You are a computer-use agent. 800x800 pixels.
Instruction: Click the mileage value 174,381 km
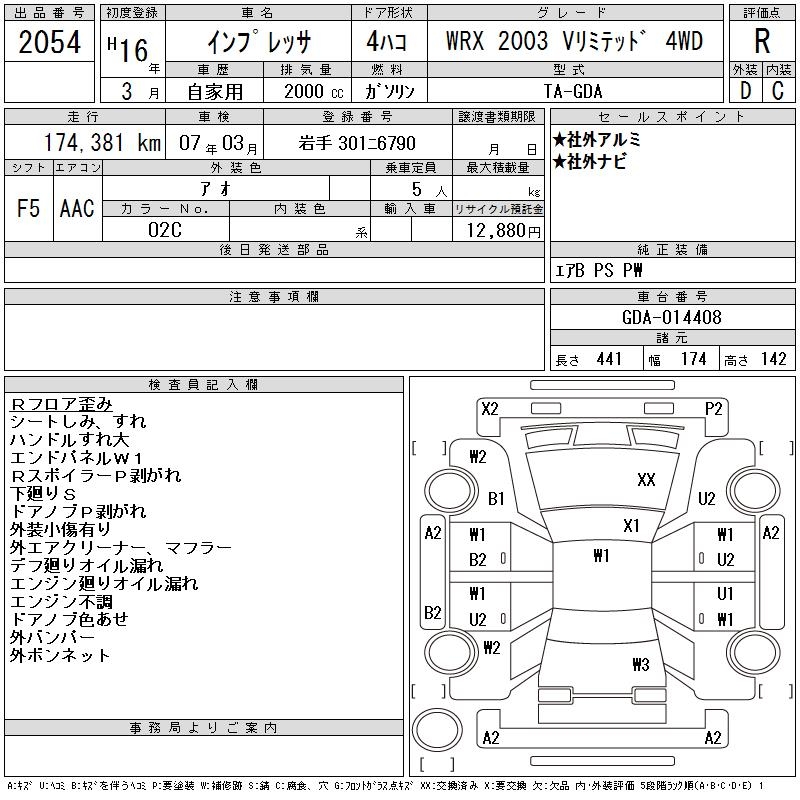(102, 143)
